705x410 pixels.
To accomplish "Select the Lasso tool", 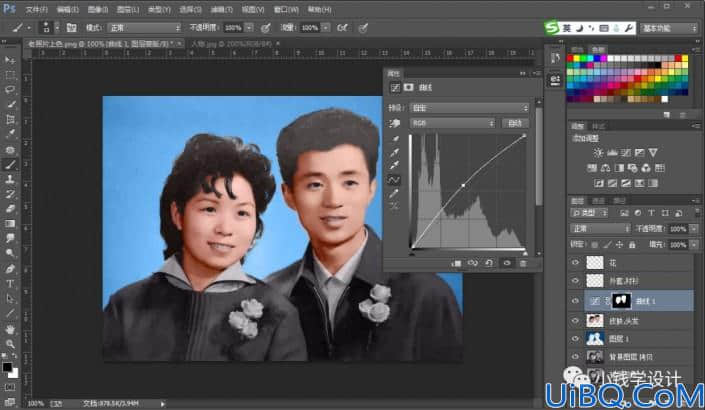I will 9,90.
